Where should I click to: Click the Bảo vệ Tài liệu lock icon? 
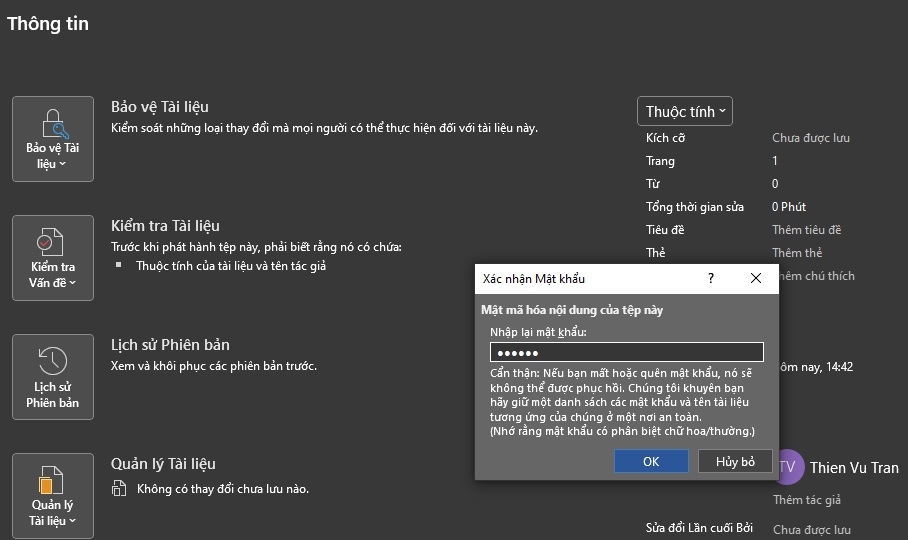[53, 123]
